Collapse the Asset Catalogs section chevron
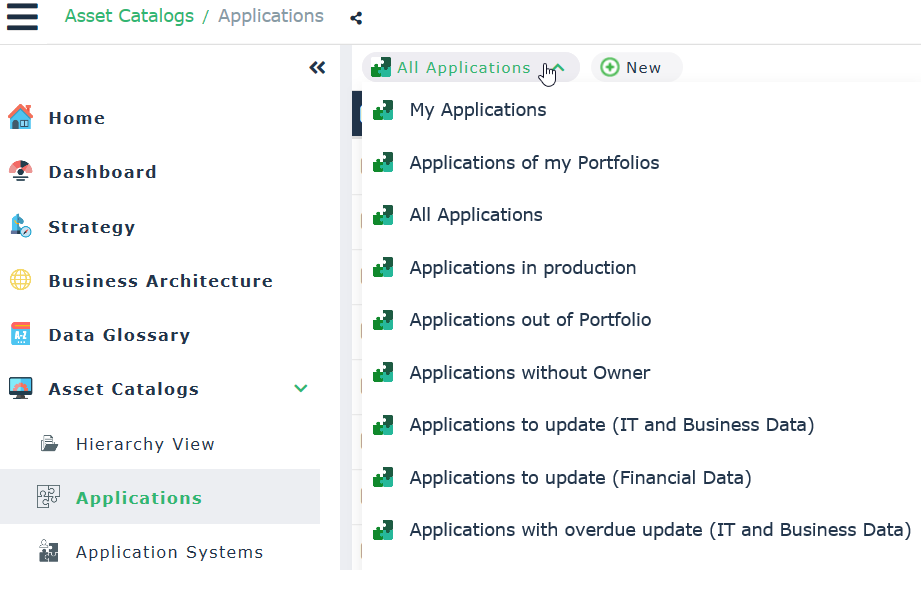Viewport: 921px width, 592px height. (300, 389)
